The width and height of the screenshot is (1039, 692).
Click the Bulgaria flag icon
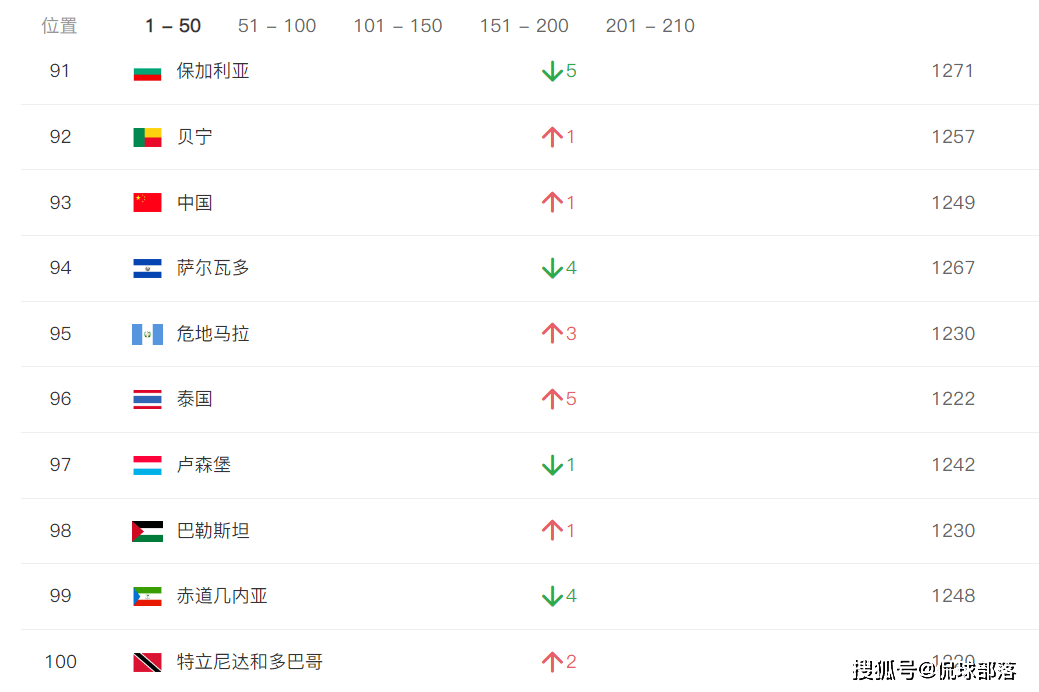coord(147,71)
